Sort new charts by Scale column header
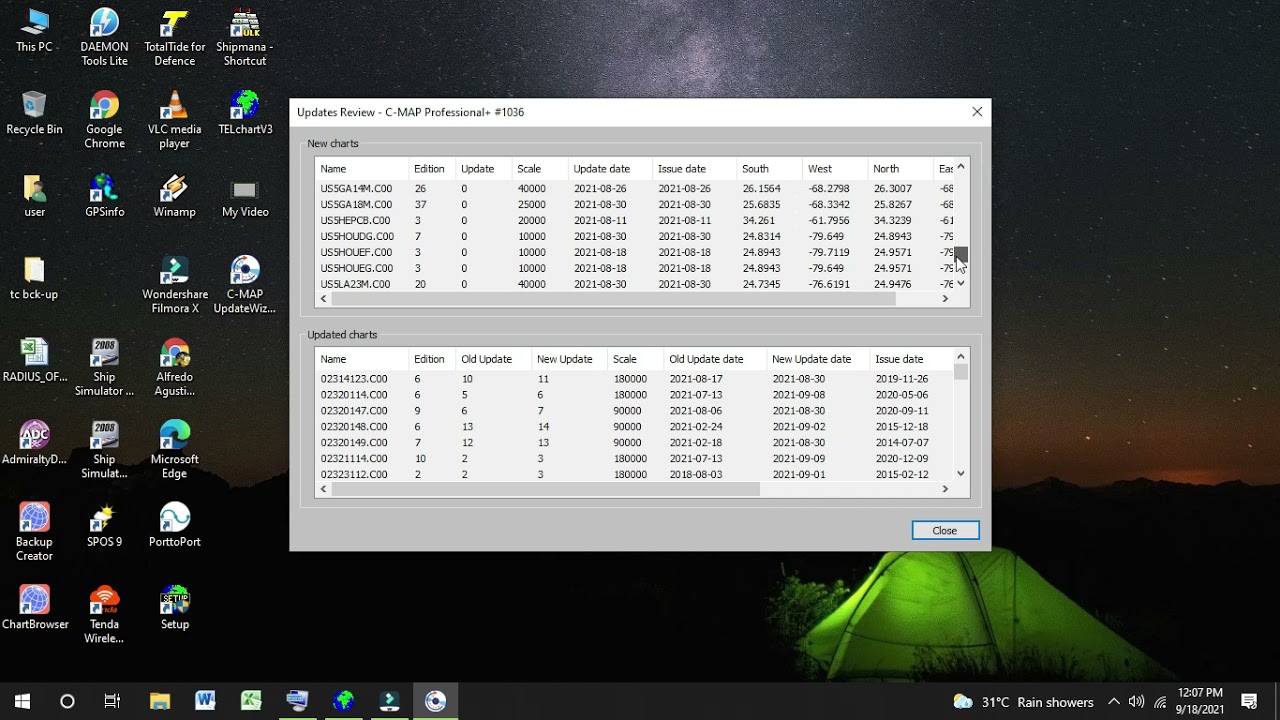This screenshot has height=720, width=1280. tap(540, 169)
